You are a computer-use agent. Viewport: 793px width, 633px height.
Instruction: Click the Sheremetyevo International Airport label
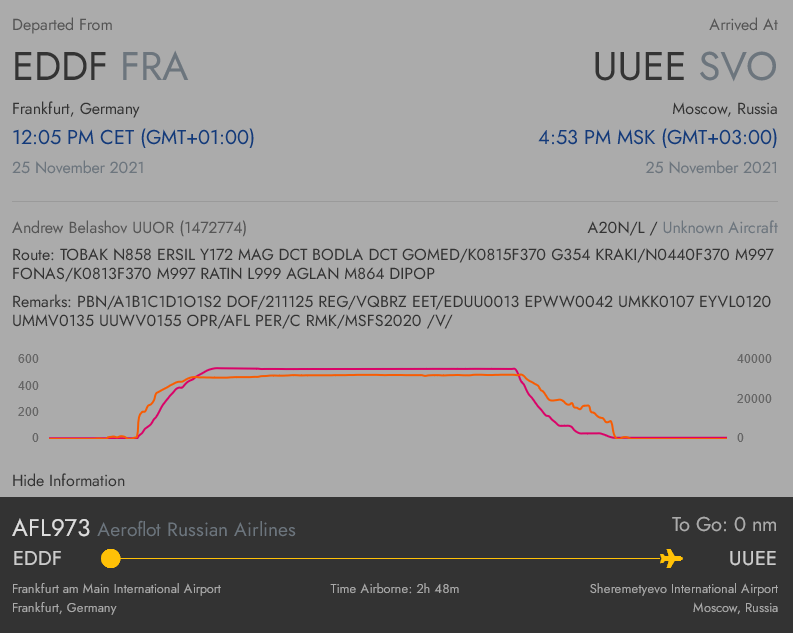coord(683,589)
